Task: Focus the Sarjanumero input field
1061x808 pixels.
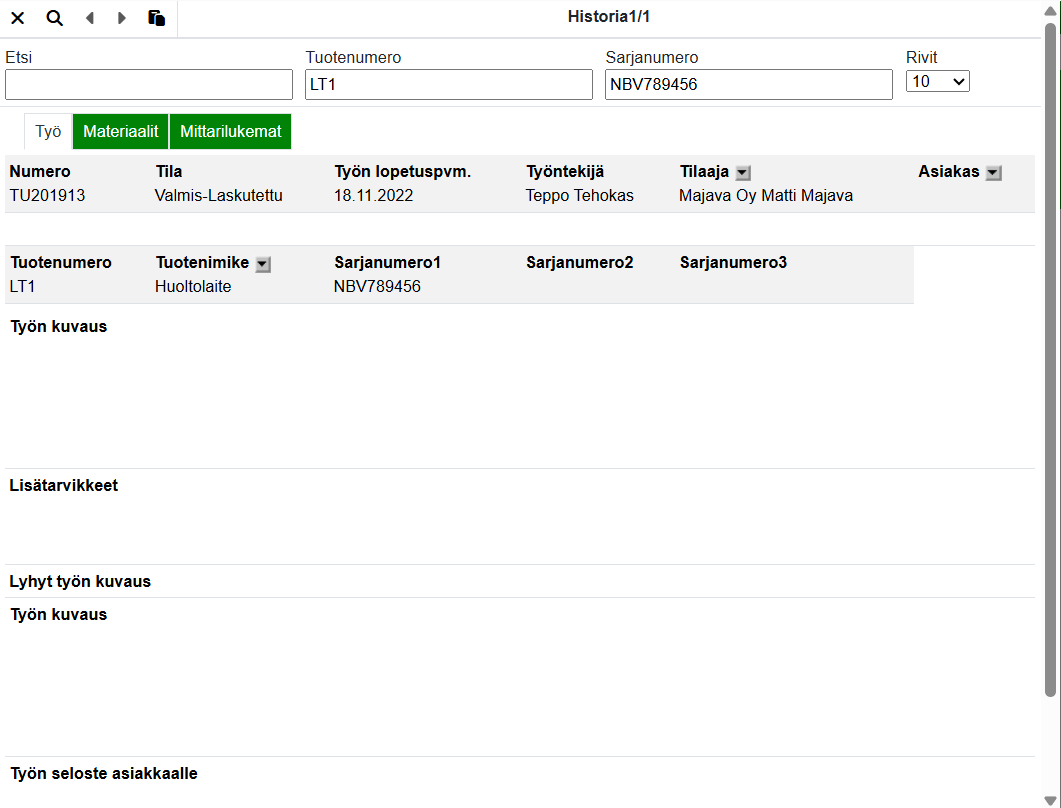Action: pos(749,85)
